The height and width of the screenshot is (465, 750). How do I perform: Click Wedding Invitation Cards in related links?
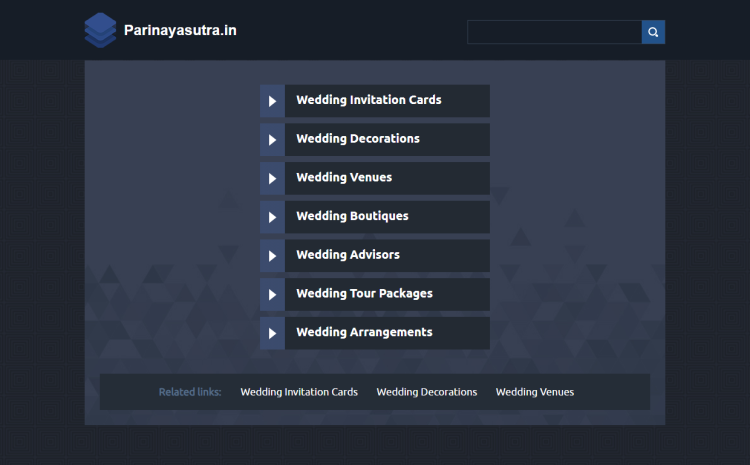[299, 392]
